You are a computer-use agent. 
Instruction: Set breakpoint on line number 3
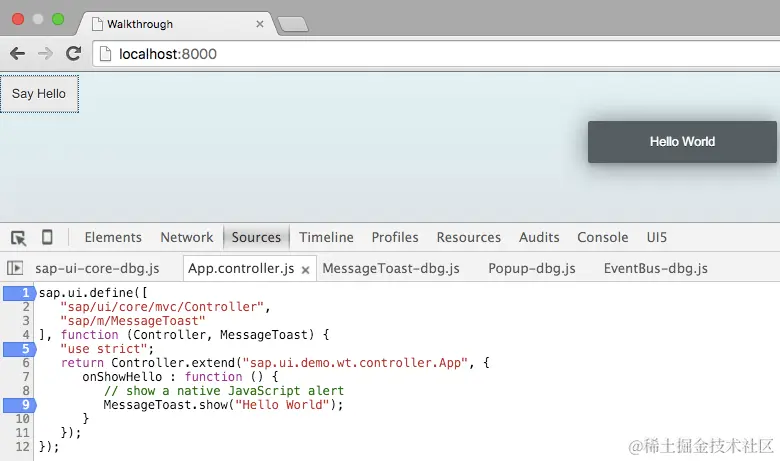point(26,321)
